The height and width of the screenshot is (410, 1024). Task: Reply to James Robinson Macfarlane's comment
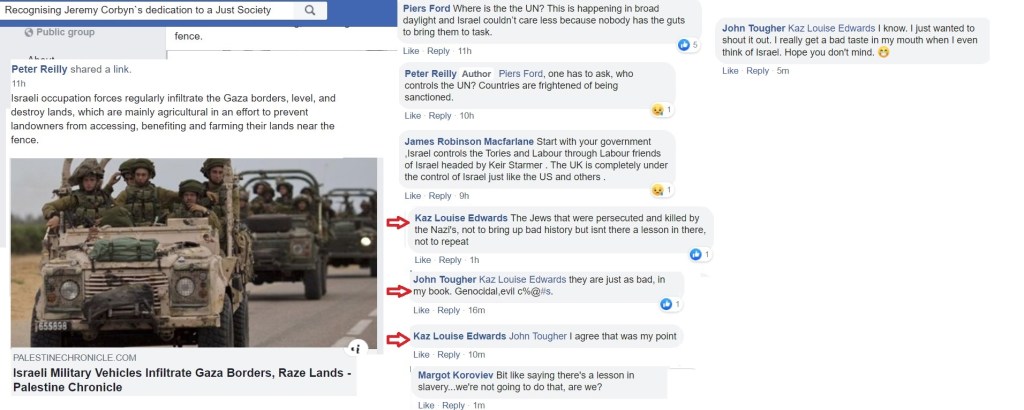(440, 196)
